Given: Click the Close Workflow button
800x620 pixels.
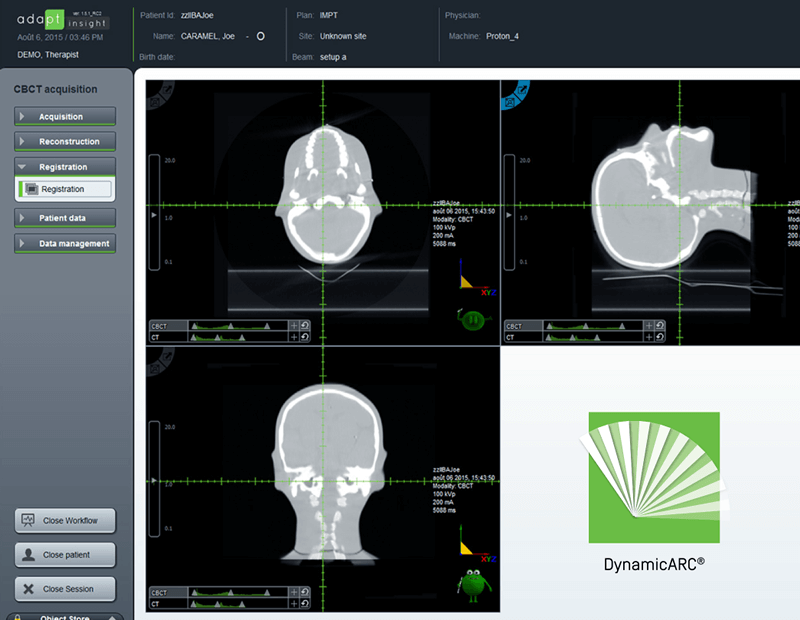Looking at the screenshot, I should (x=65, y=520).
